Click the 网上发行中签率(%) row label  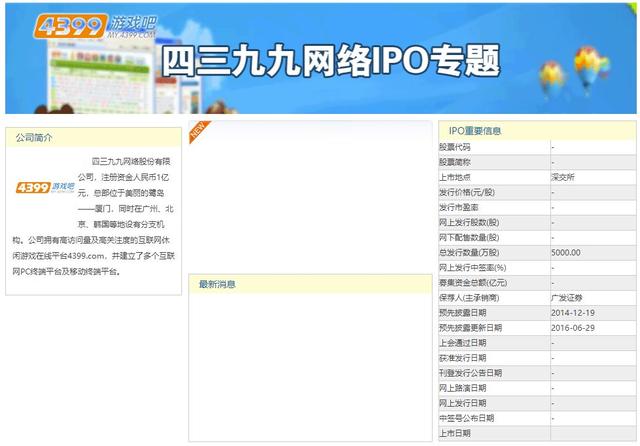(x=473, y=268)
